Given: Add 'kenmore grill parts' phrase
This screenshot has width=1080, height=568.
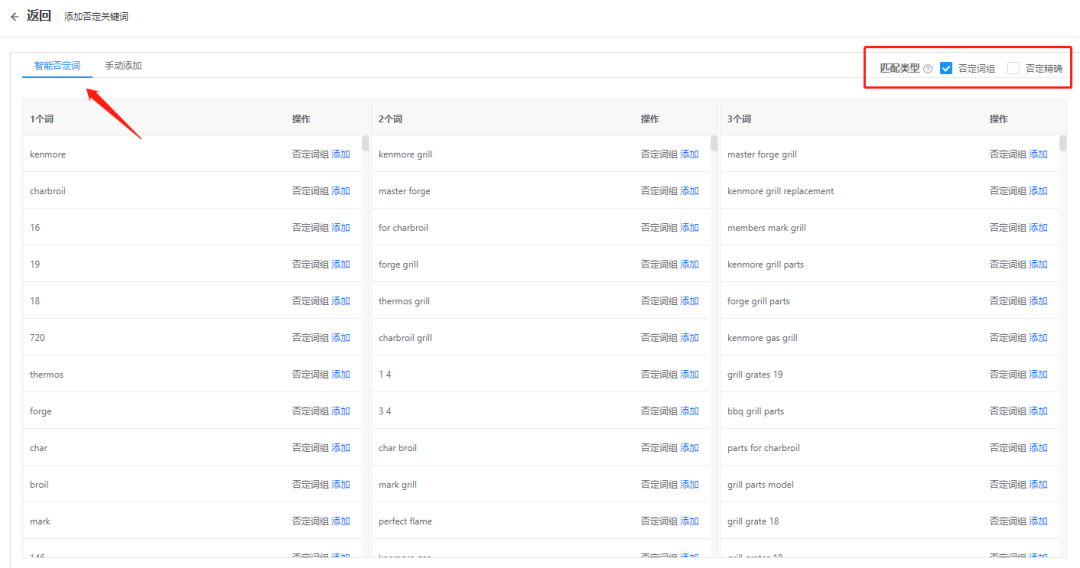Looking at the screenshot, I should click(1038, 264).
